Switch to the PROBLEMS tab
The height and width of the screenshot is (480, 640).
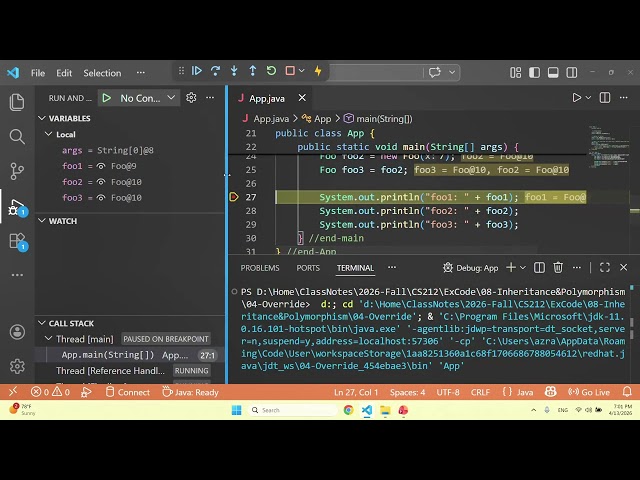pyautogui.click(x=260, y=268)
